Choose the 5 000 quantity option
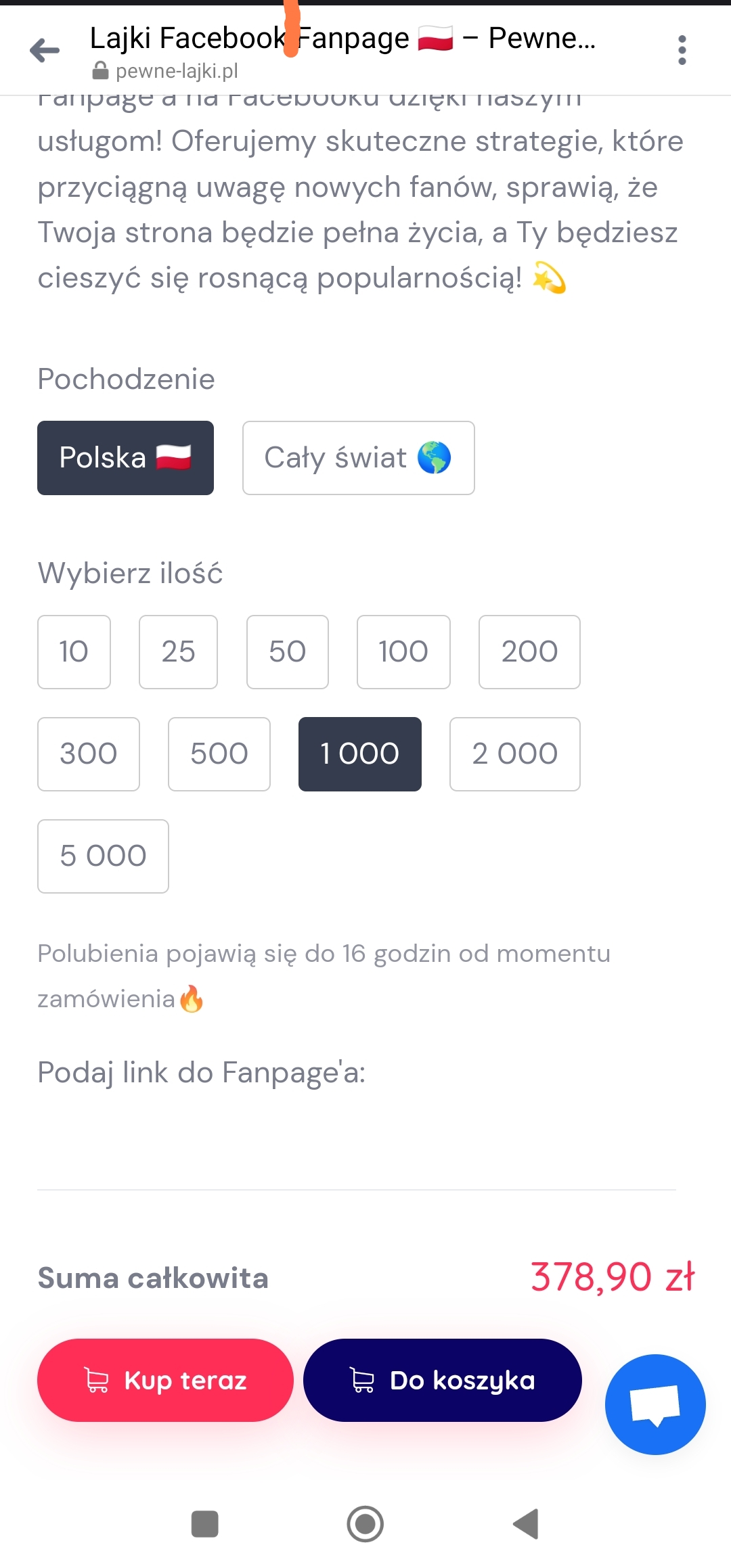Image resolution: width=731 pixels, height=1568 pixels. [x=103, y=856]
